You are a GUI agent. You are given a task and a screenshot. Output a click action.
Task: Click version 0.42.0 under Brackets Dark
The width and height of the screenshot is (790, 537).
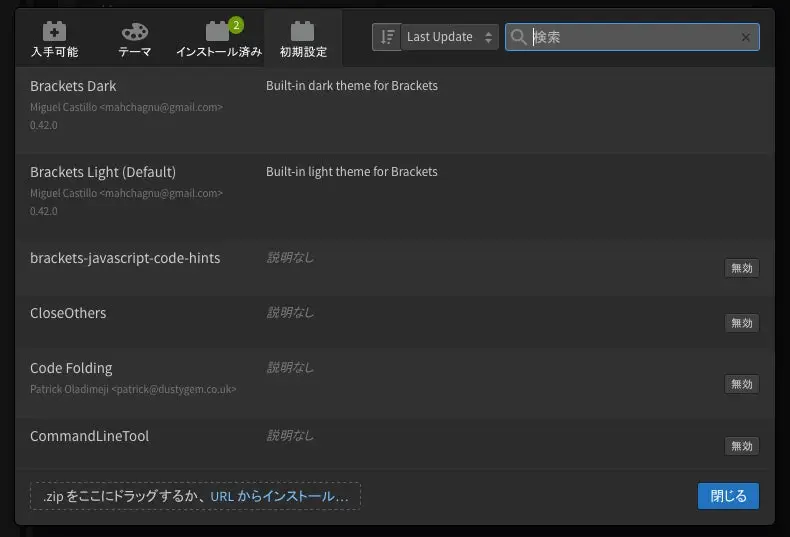pyautogui.click(x=43, y=125)
